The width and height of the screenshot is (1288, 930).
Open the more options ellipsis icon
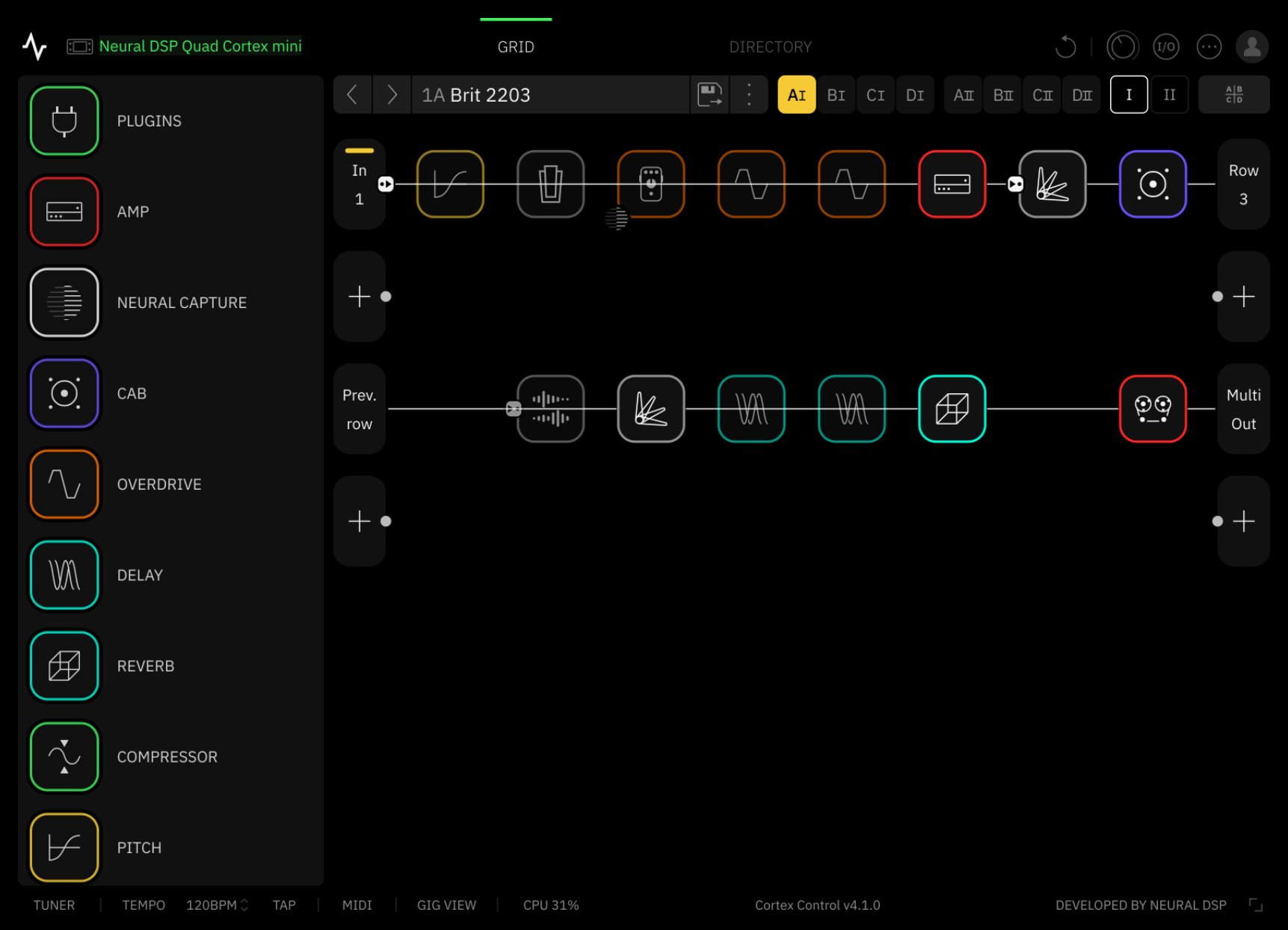click(1209, 47)
